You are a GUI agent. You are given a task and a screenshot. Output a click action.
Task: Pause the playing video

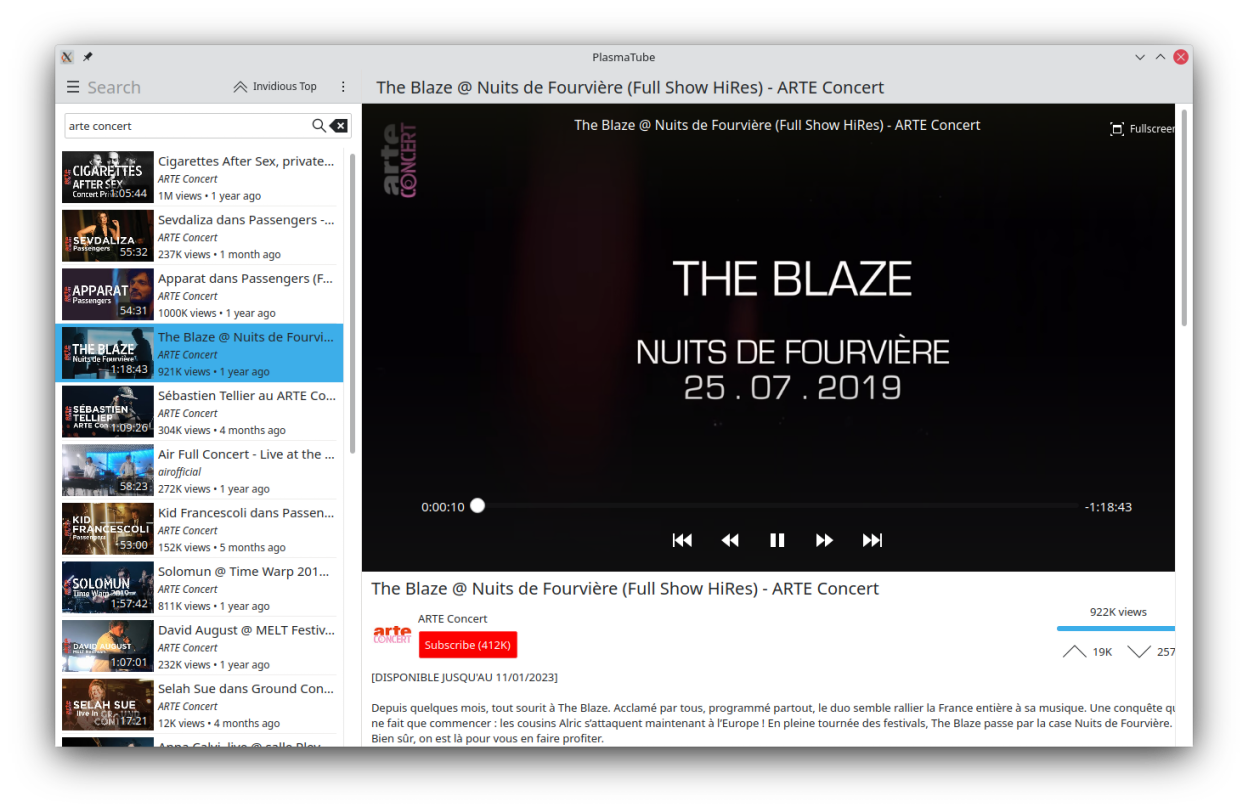[777, 540]
